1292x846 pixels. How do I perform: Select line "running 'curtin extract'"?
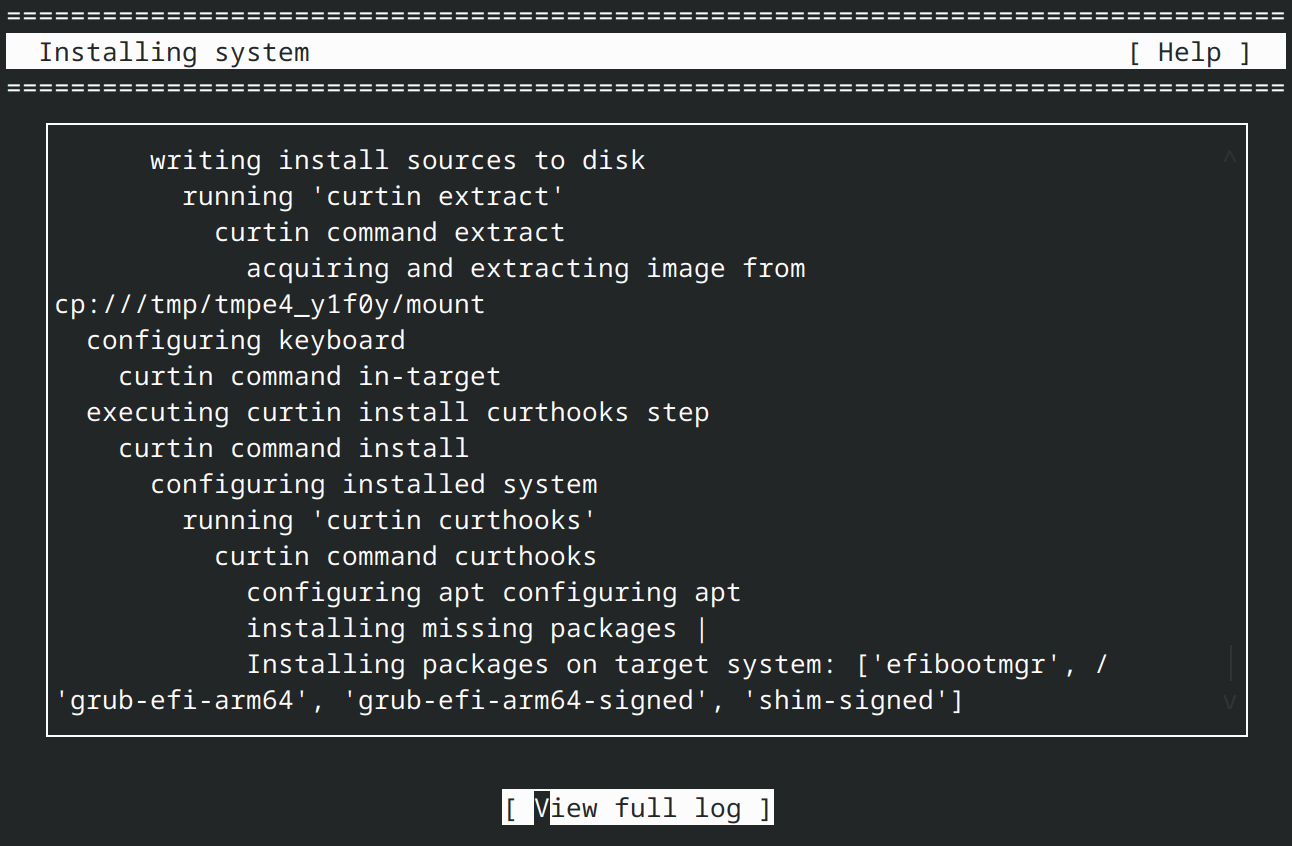click(x=374, y=196)
